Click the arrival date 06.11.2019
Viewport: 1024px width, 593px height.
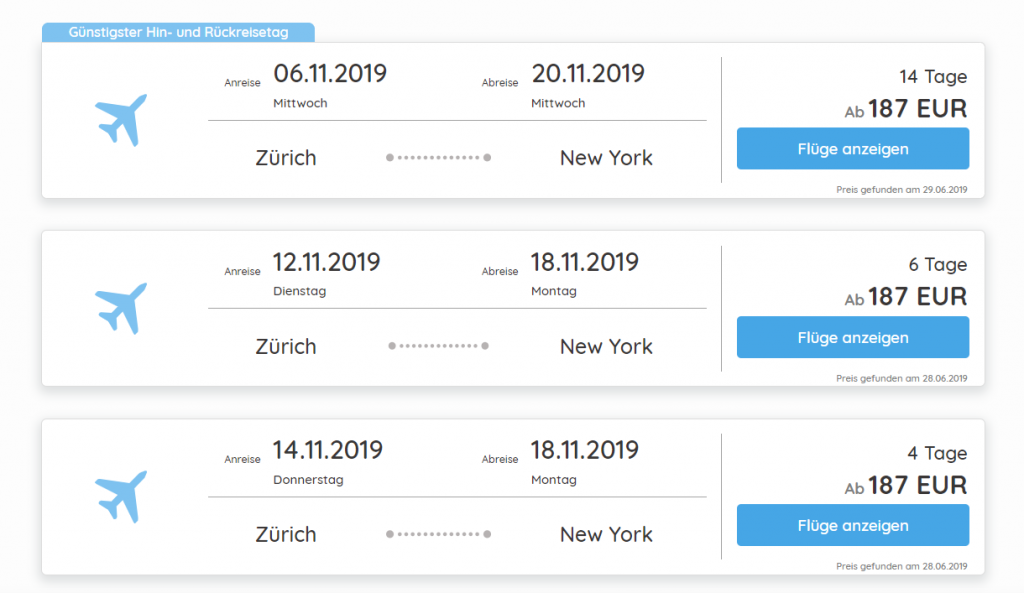click(329, 74)
